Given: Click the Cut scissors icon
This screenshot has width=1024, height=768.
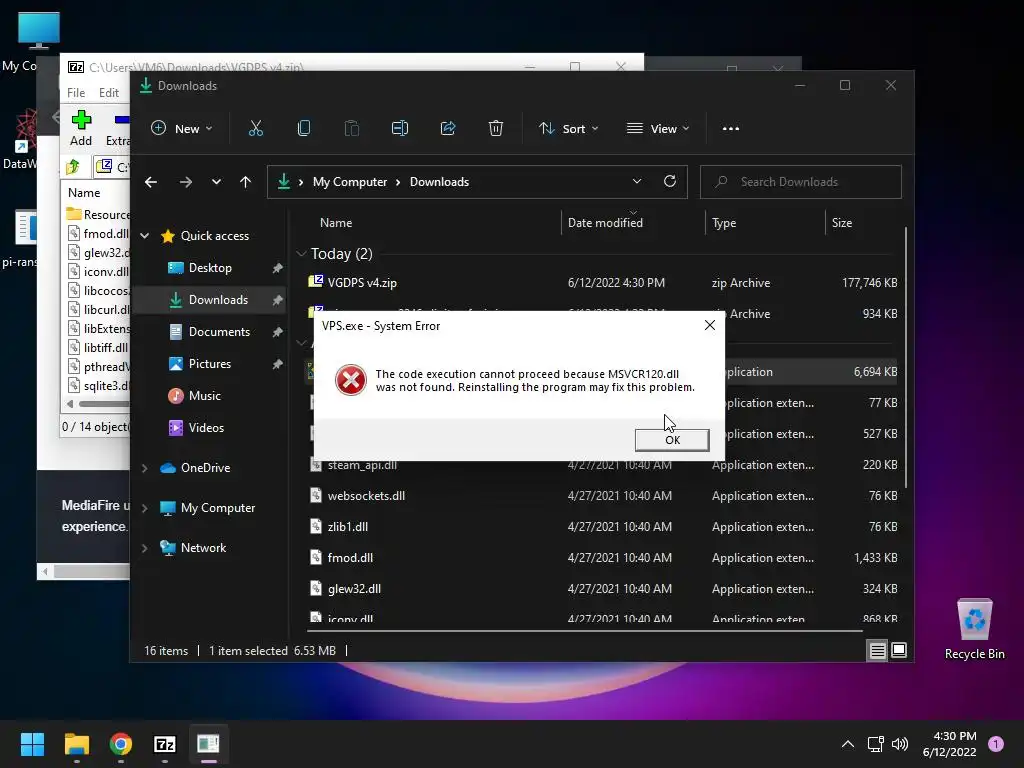Looking at the screenshot, I should coord(255,129).
